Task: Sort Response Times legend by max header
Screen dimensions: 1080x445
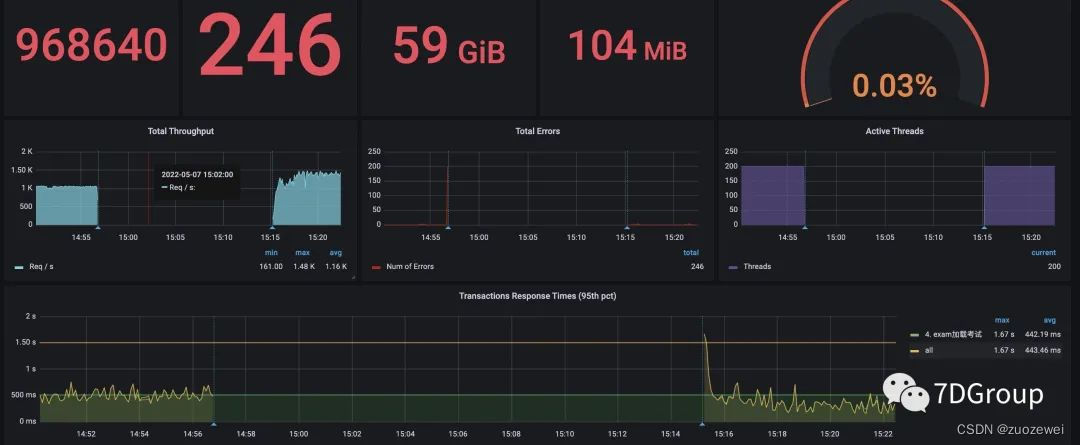Action: 1002,320
